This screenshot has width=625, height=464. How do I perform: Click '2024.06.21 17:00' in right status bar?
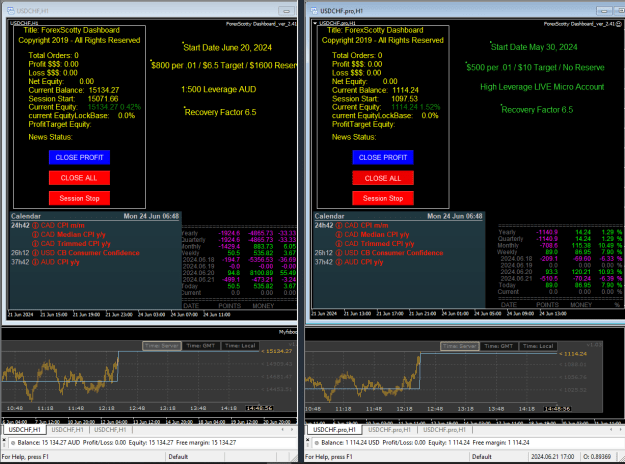[x=552, y=457]
